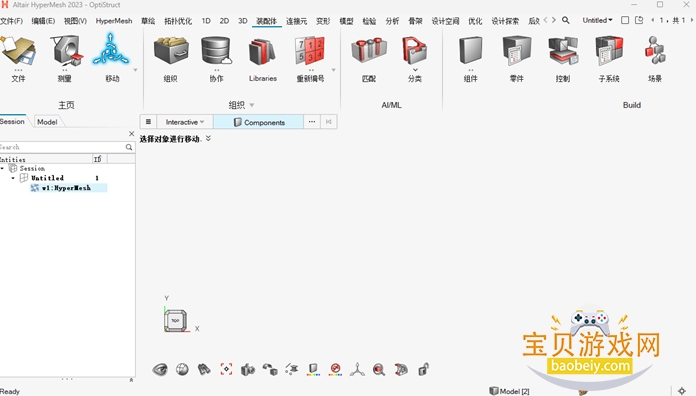Switch to the 2D ribbon tab
Screen dimensions: 696x396
coord(224,21)
